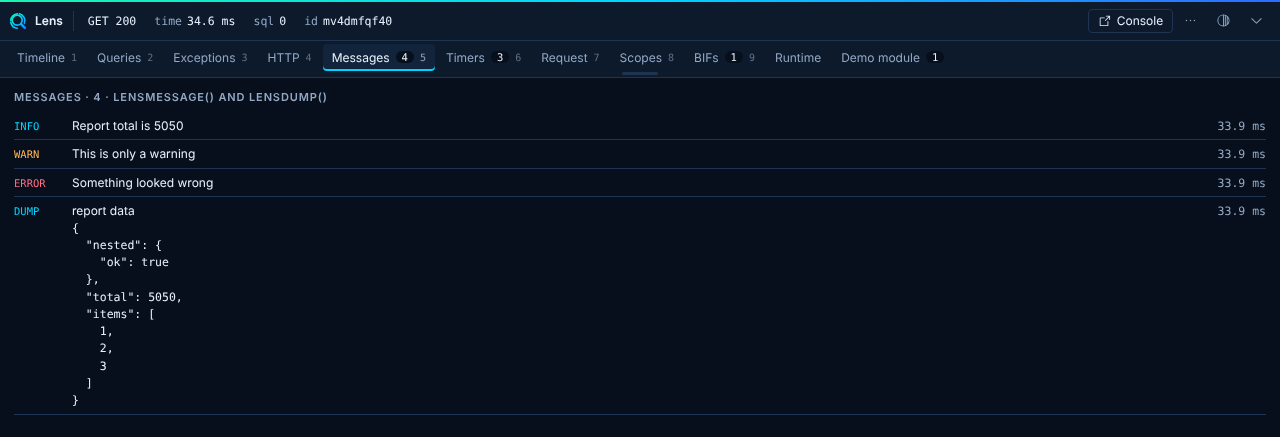Click the DUMP level label
1280x437 pixels.
click(x=27, y=211)
